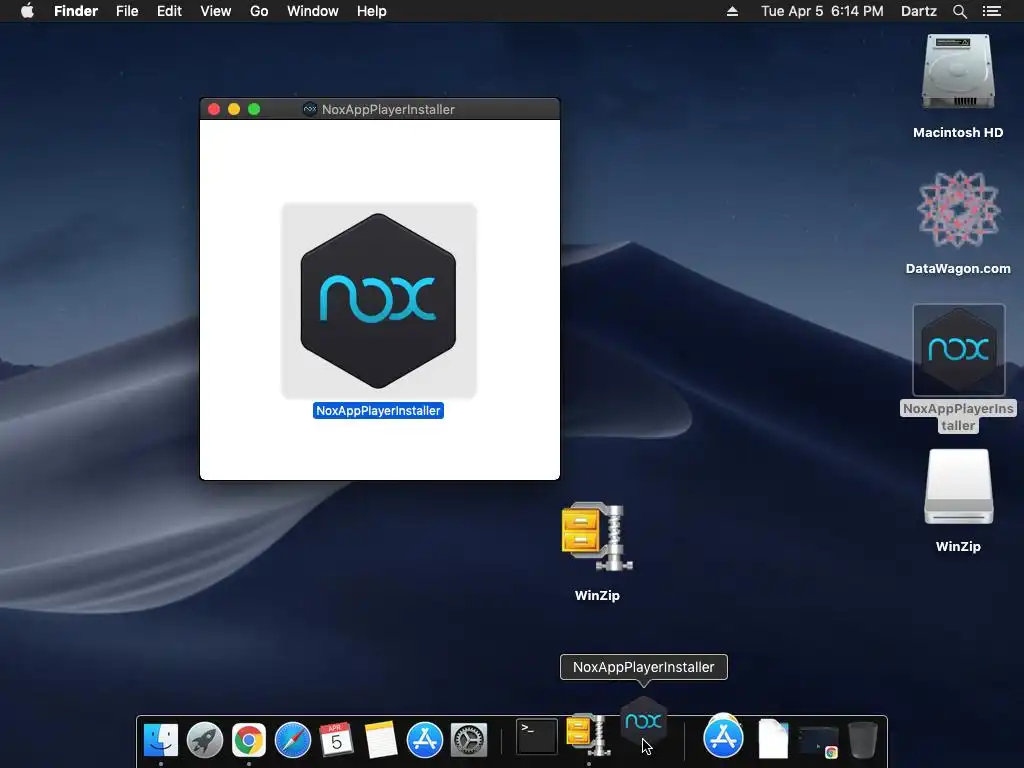
Task: Select Macintosh HD drive on desktop
Action: 958,72
